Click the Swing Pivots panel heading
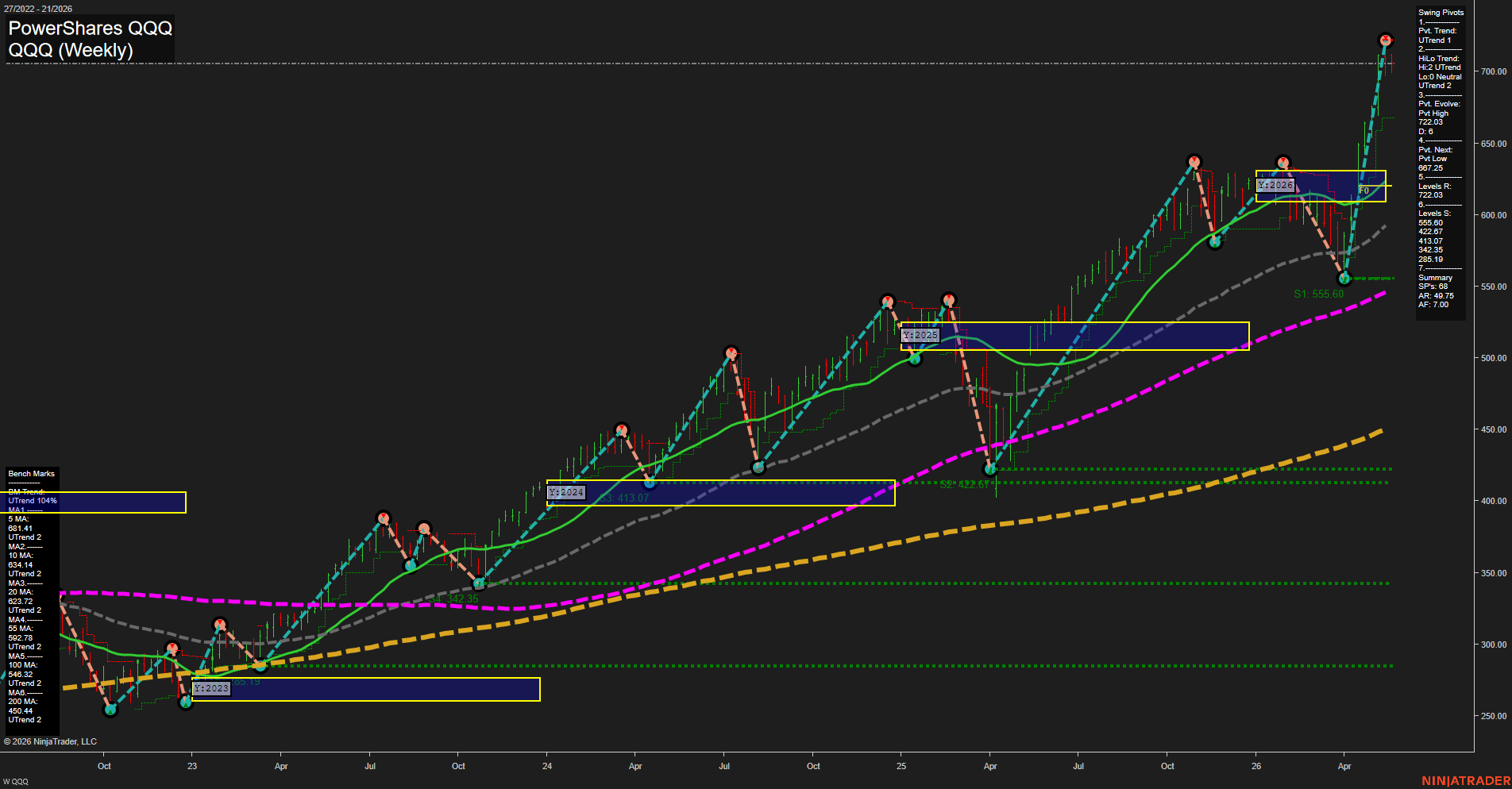Viewport: 1512px width, 789px height. pos(1441,13)
